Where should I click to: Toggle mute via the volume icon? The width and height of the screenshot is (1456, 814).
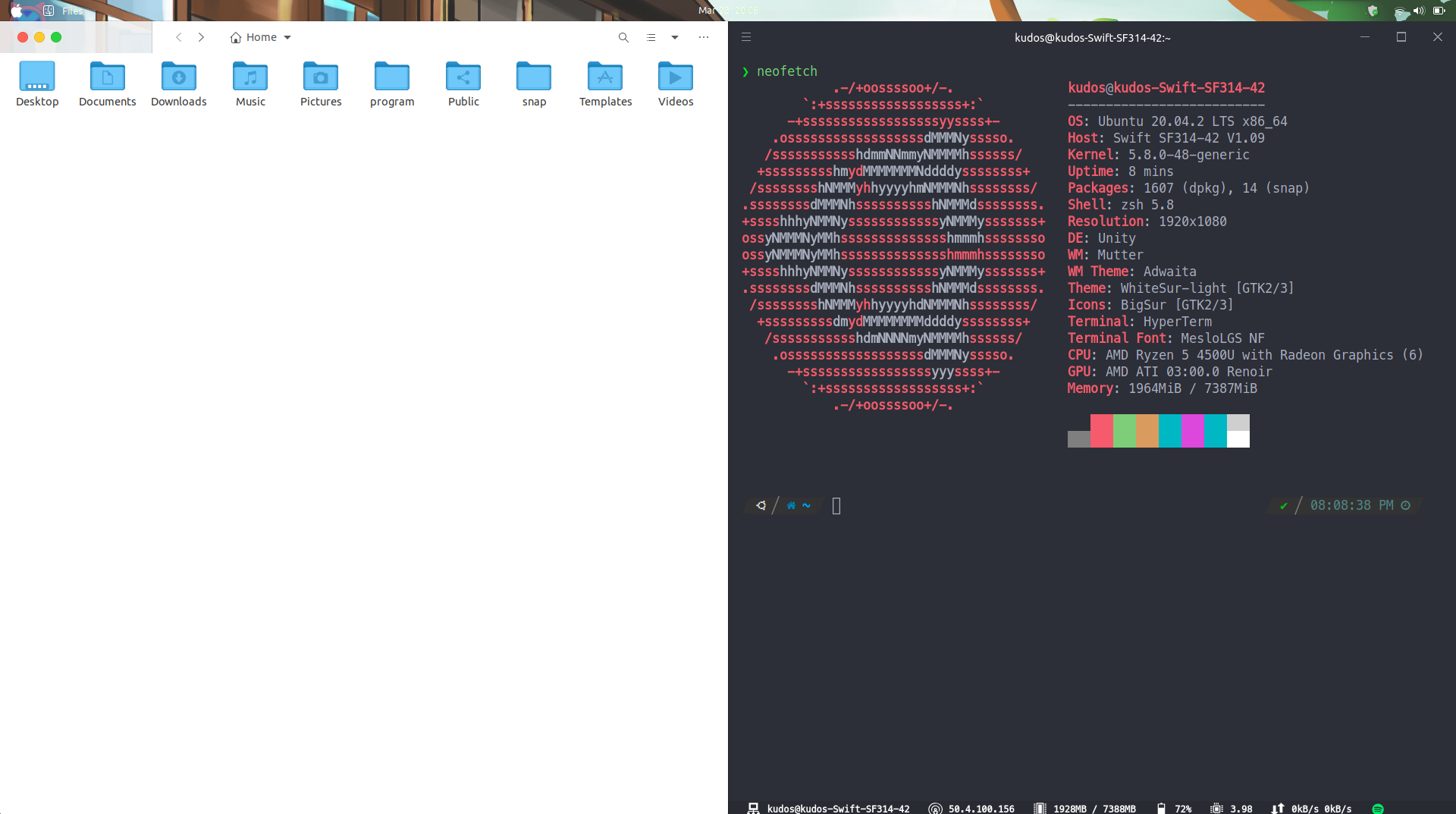(1418, 11)
